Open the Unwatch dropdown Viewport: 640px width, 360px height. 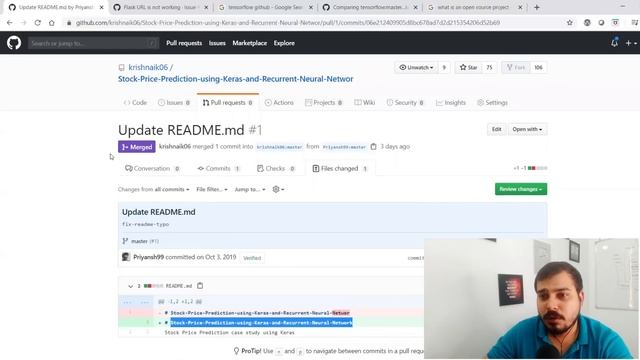click(416, 67)
